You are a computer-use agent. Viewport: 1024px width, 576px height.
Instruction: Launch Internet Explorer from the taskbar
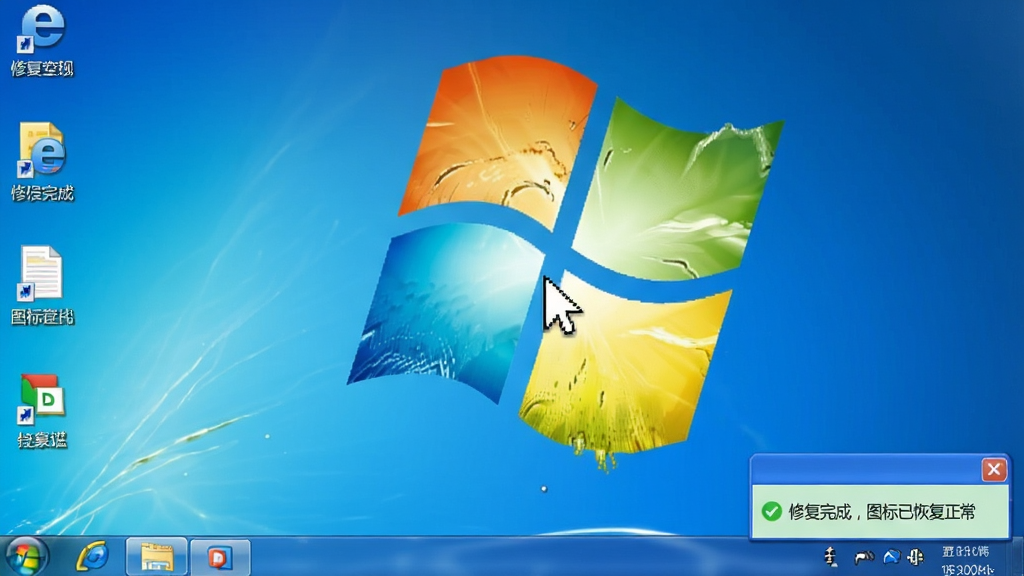pyautogui.click(x=92, y=557)
